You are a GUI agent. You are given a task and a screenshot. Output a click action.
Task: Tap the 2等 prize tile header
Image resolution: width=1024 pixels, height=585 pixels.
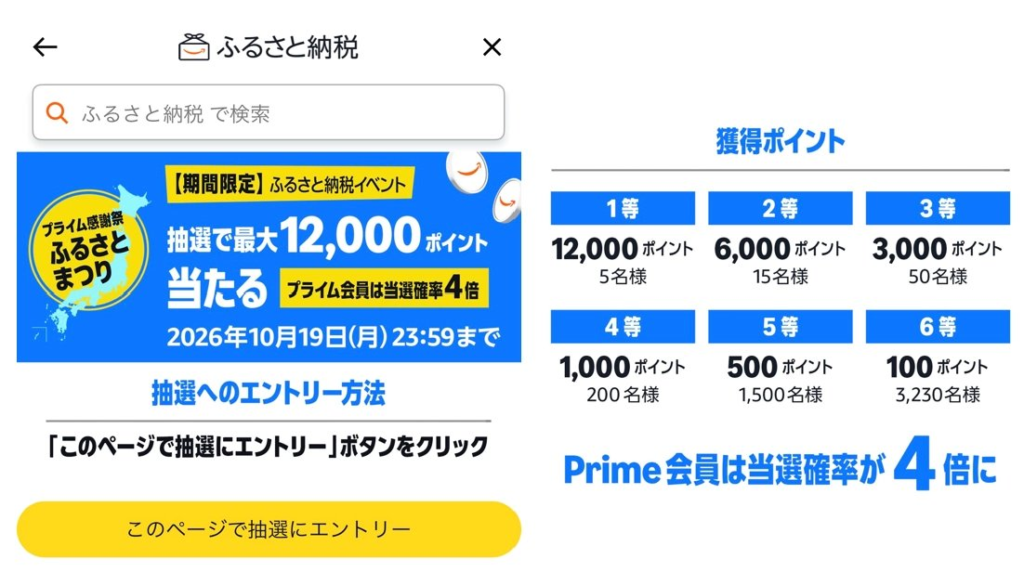[x=780, y=208]
